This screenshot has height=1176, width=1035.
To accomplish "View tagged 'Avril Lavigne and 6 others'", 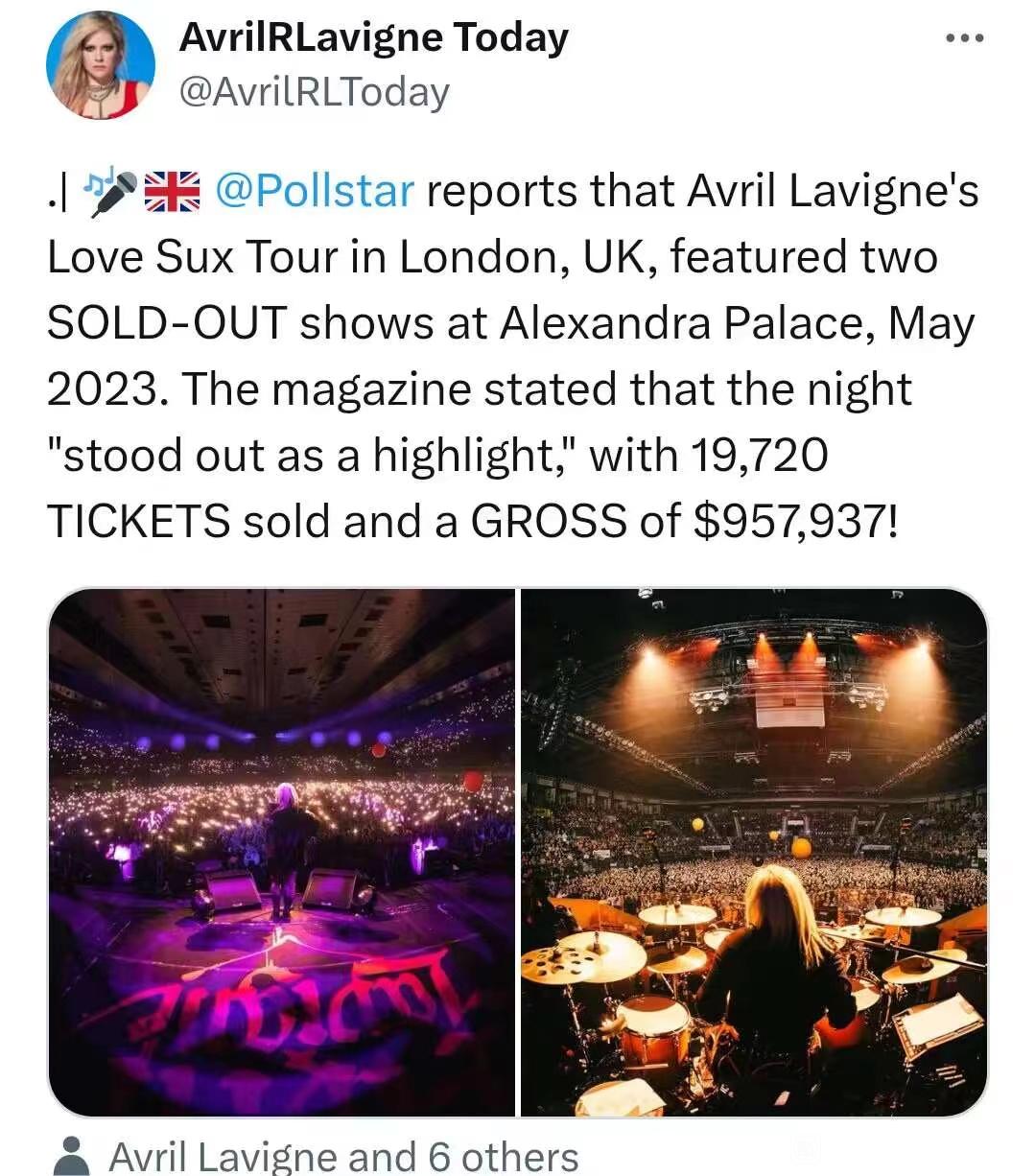I will [343, 1157].
